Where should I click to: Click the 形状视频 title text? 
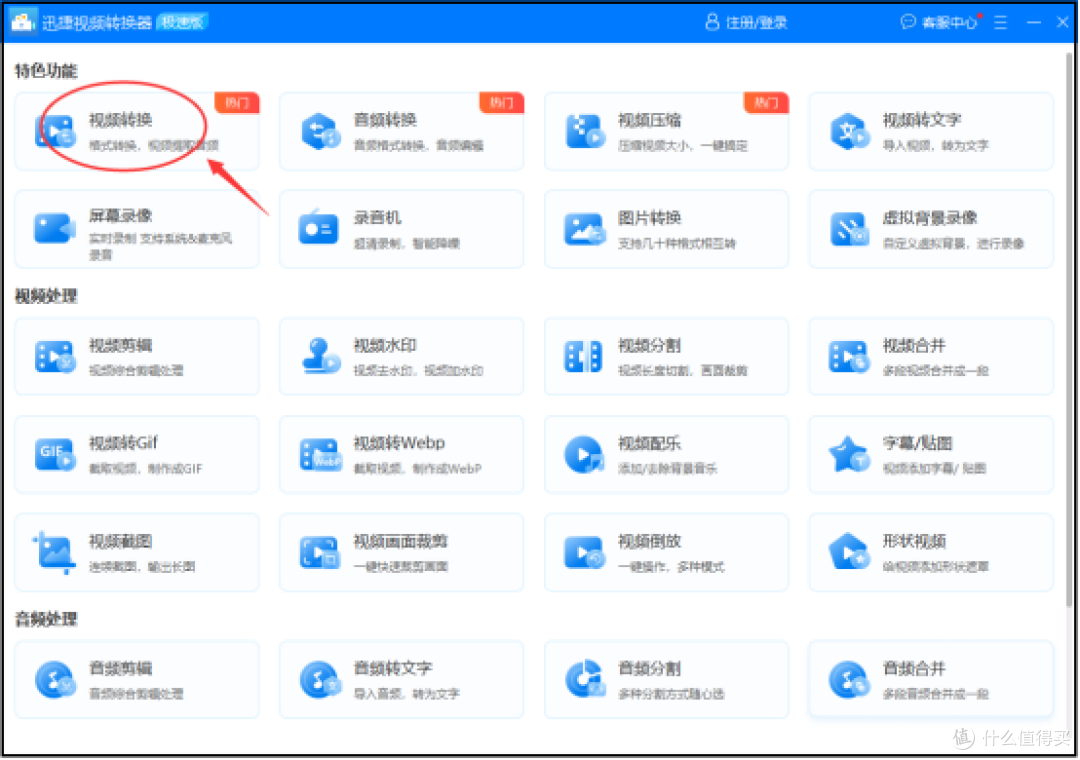coord(914,541)
